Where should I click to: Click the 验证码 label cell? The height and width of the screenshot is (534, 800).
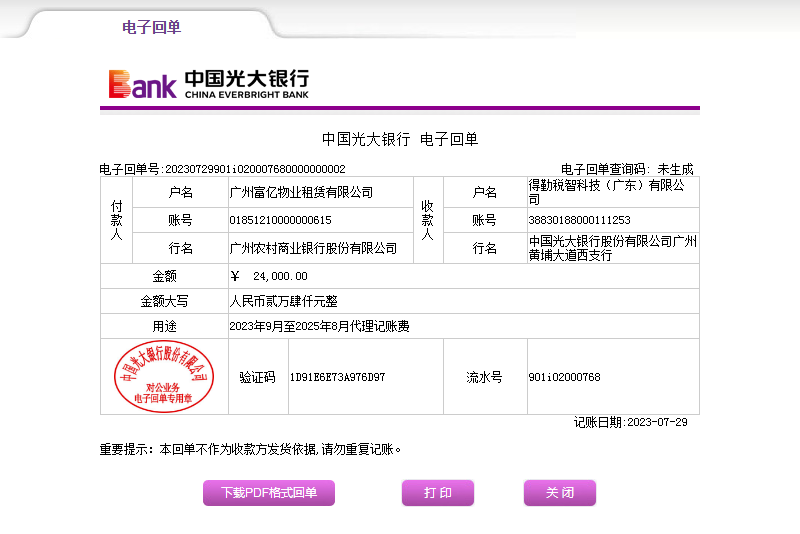pos(258,377)
